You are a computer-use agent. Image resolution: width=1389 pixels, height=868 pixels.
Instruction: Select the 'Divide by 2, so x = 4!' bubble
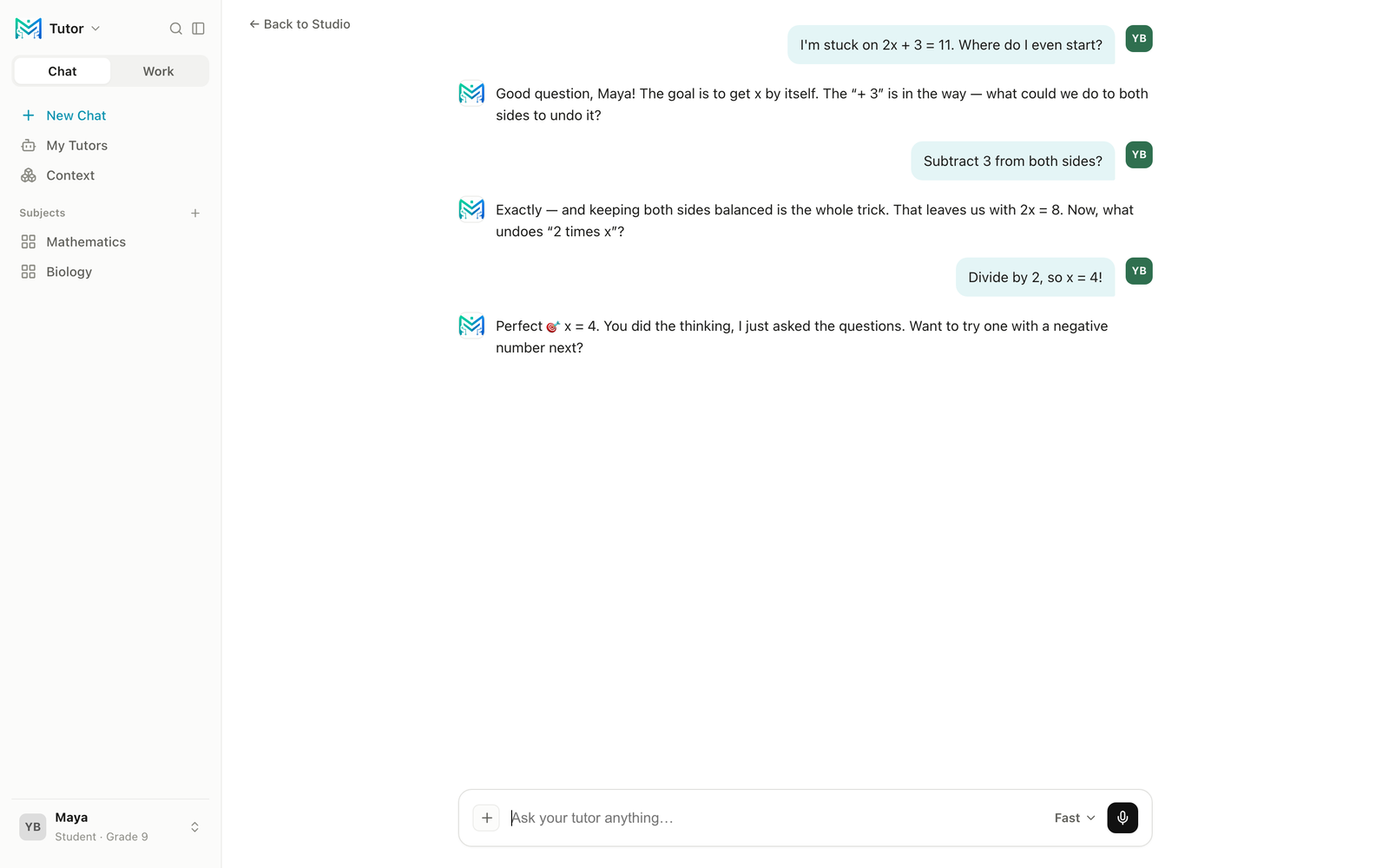1035,277
